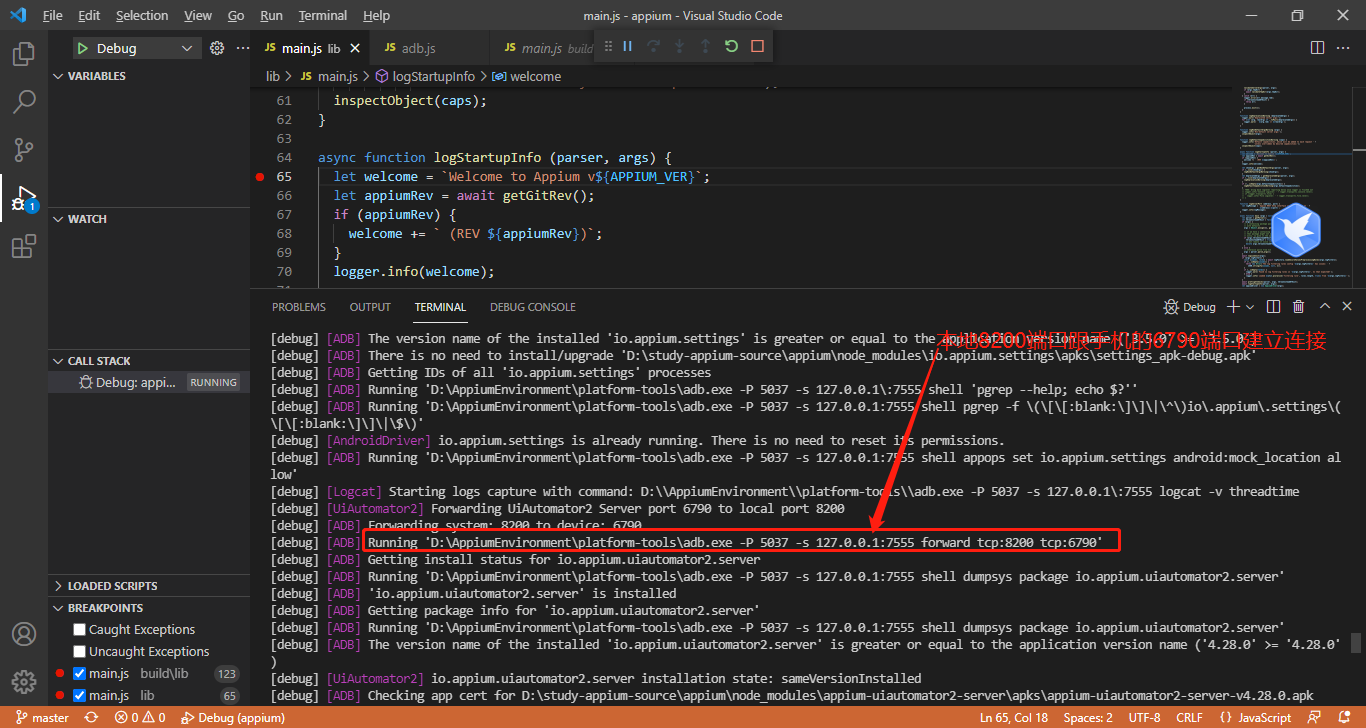Open the Terminal menu
This screenshot has width=1366, height=728.
(x=323, y=16)
